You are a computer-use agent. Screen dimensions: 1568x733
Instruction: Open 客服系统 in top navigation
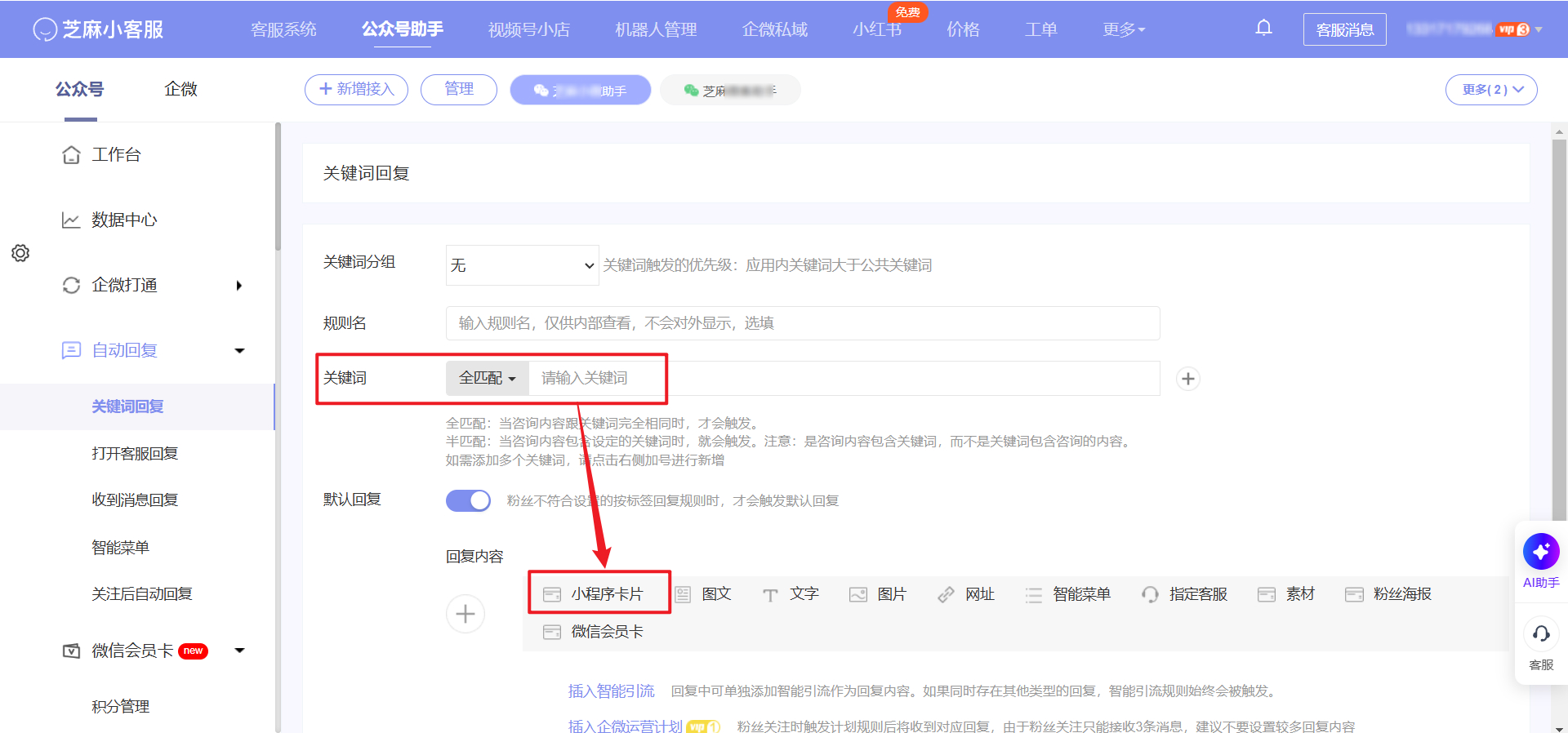click(x=283, y=29)
